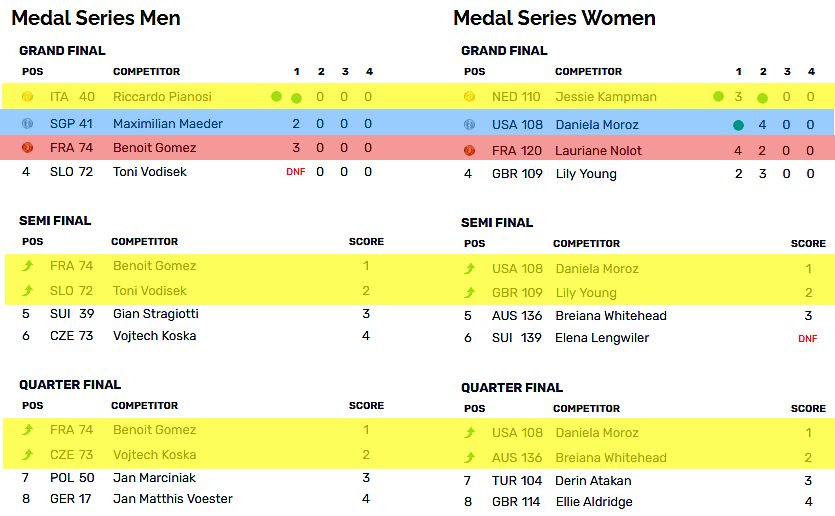
Task: Click Lily Young's Semi Final advance arrow
Action: click(x=468, y=293)
